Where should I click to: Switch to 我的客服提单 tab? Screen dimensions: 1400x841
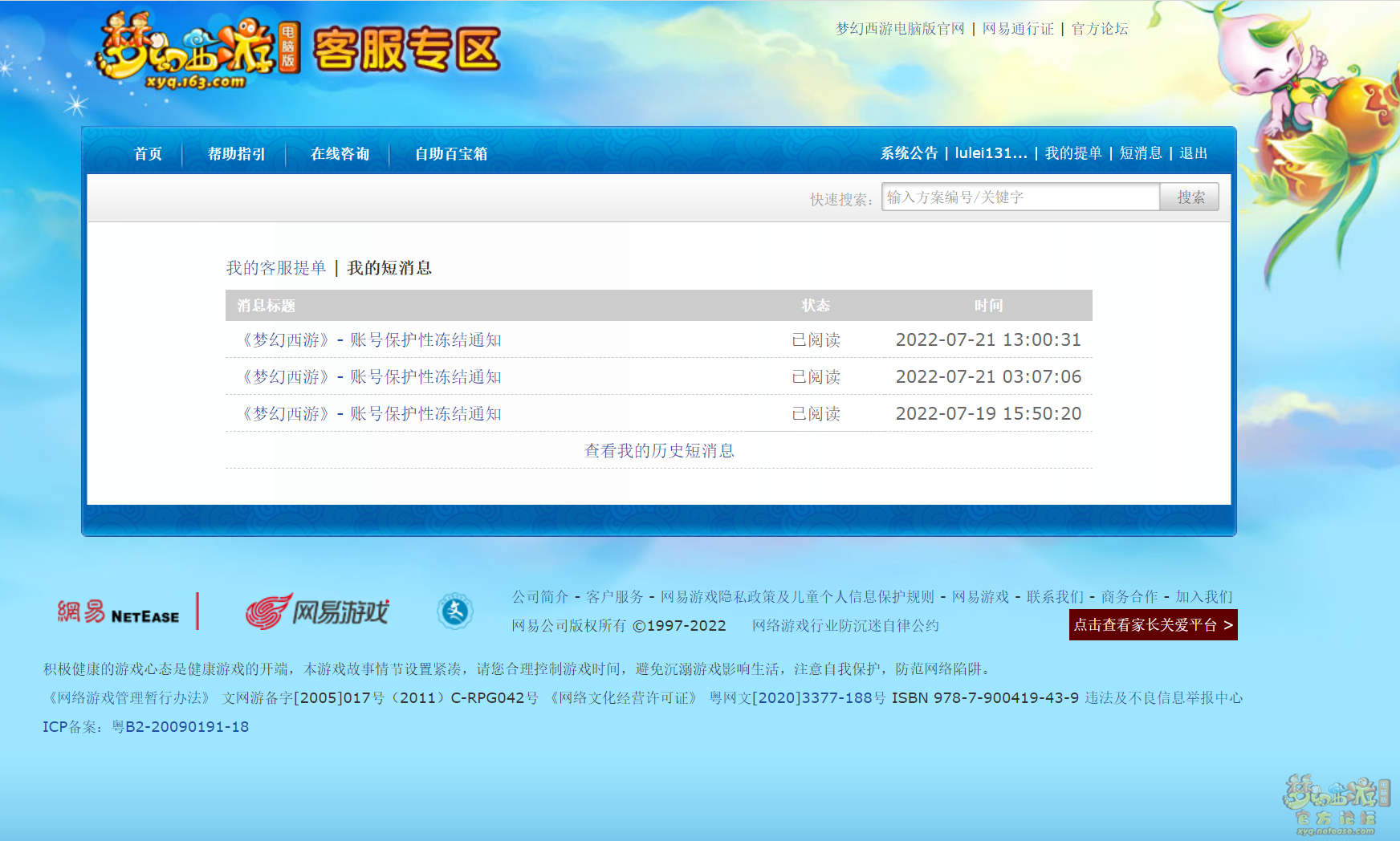pyautogui.click(x=276, y=268)
